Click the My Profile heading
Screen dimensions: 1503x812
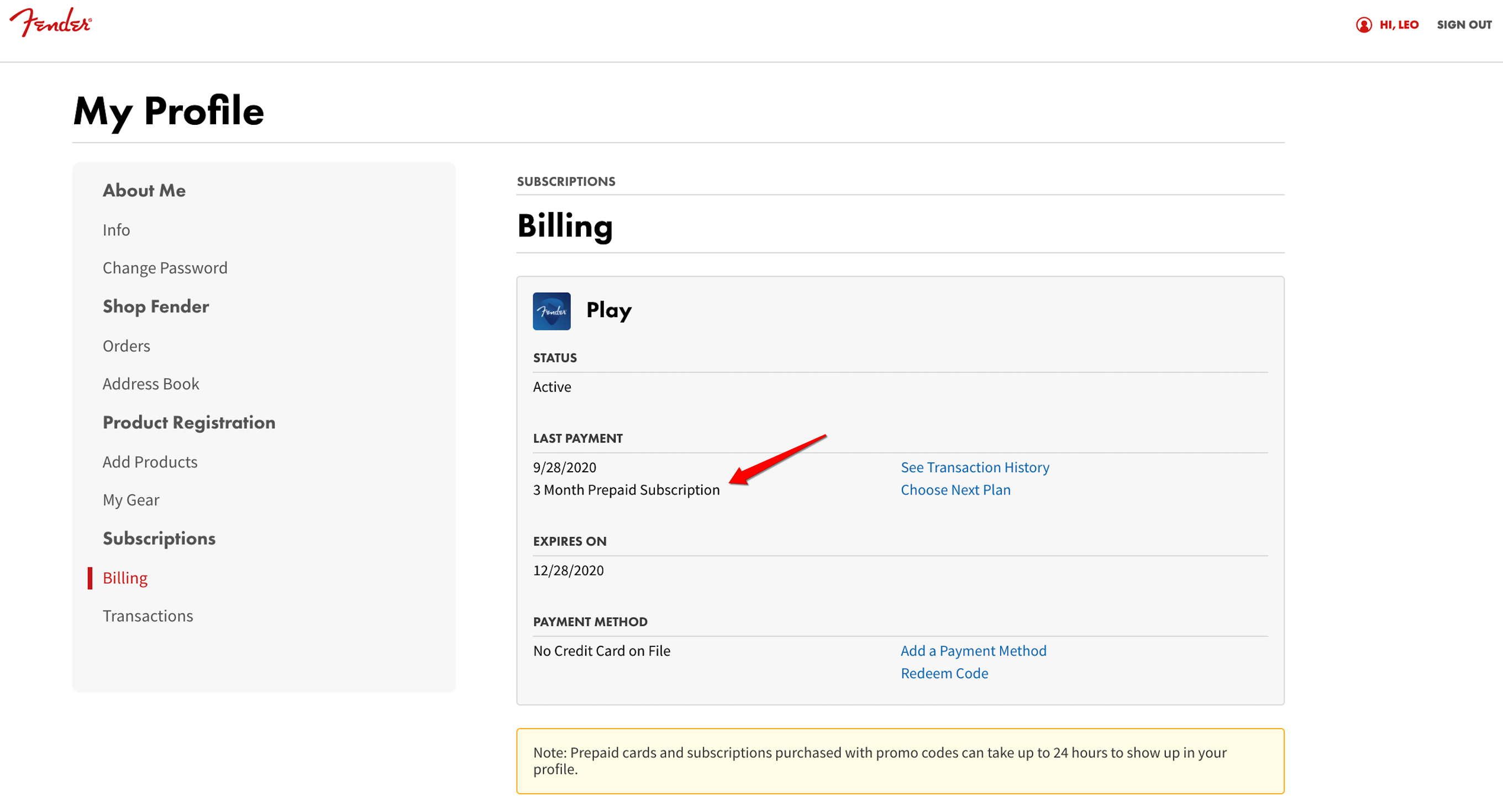click(169, 111)
